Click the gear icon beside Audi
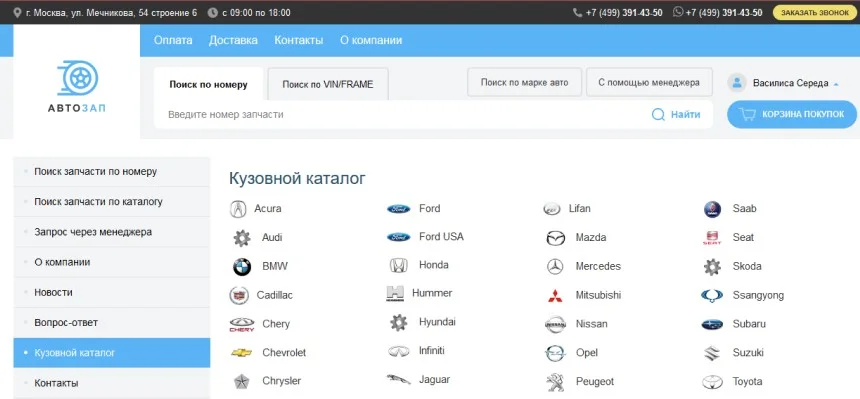 [x=242, y=238]
